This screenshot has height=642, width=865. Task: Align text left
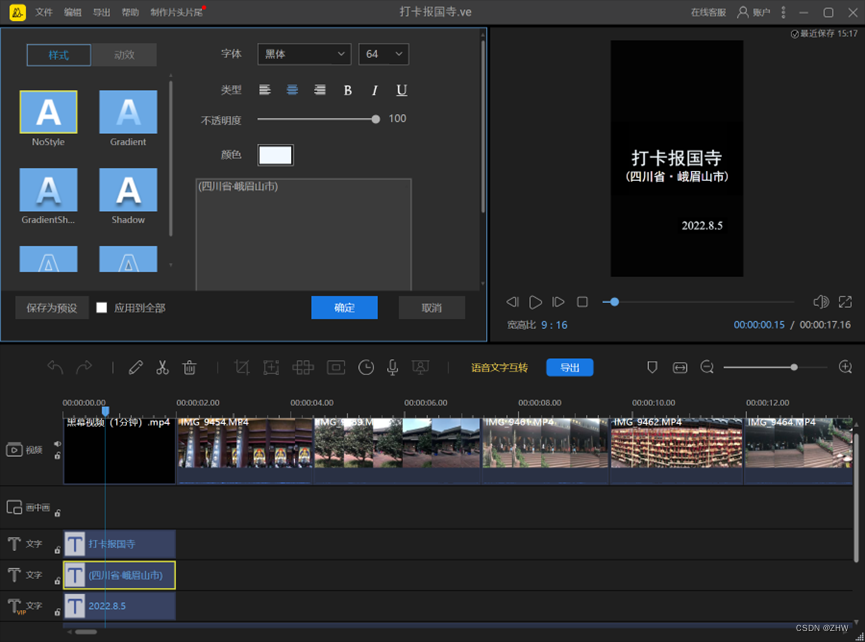point(265,90)
